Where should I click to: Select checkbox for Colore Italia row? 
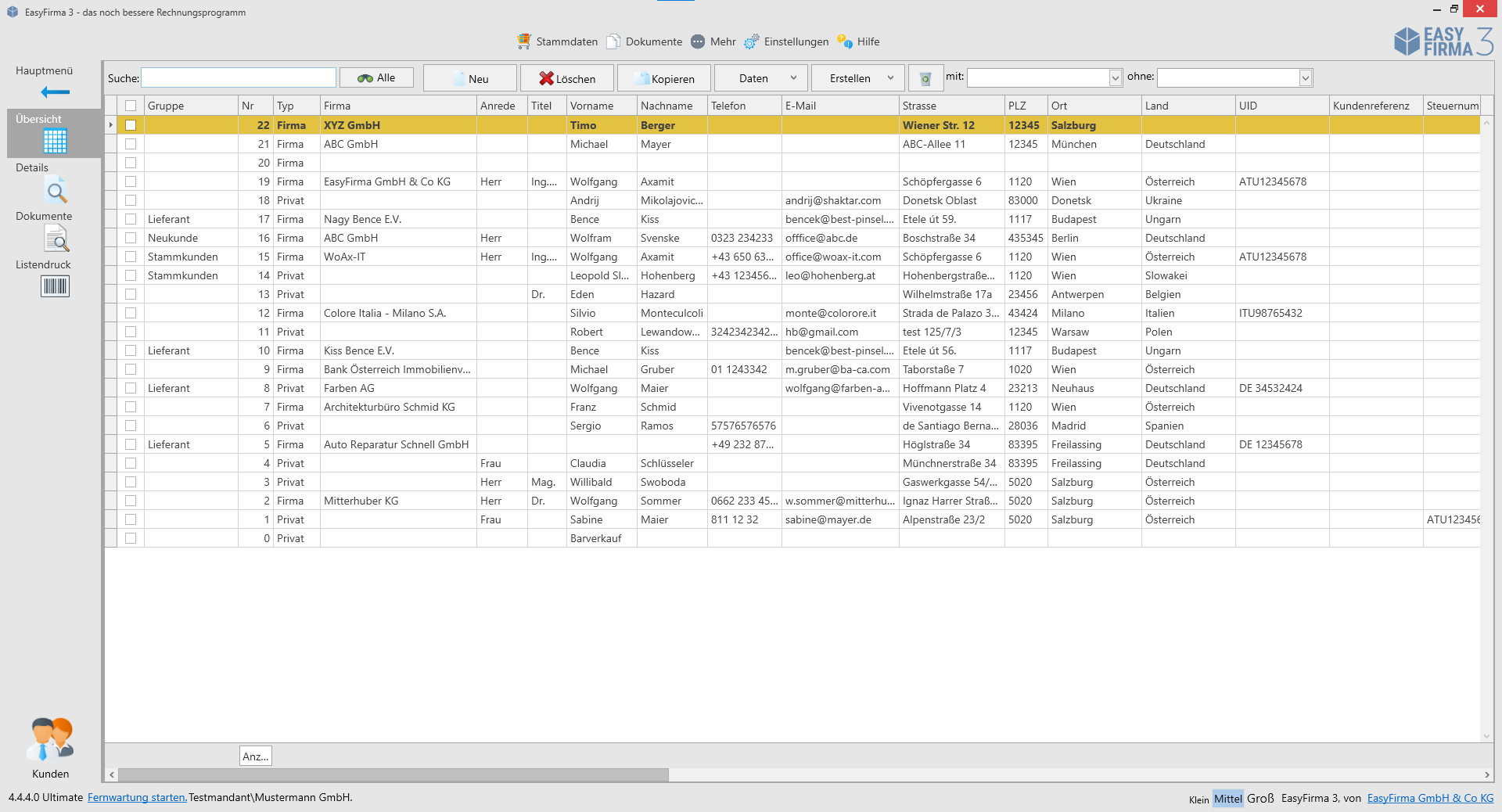(131, 313)
